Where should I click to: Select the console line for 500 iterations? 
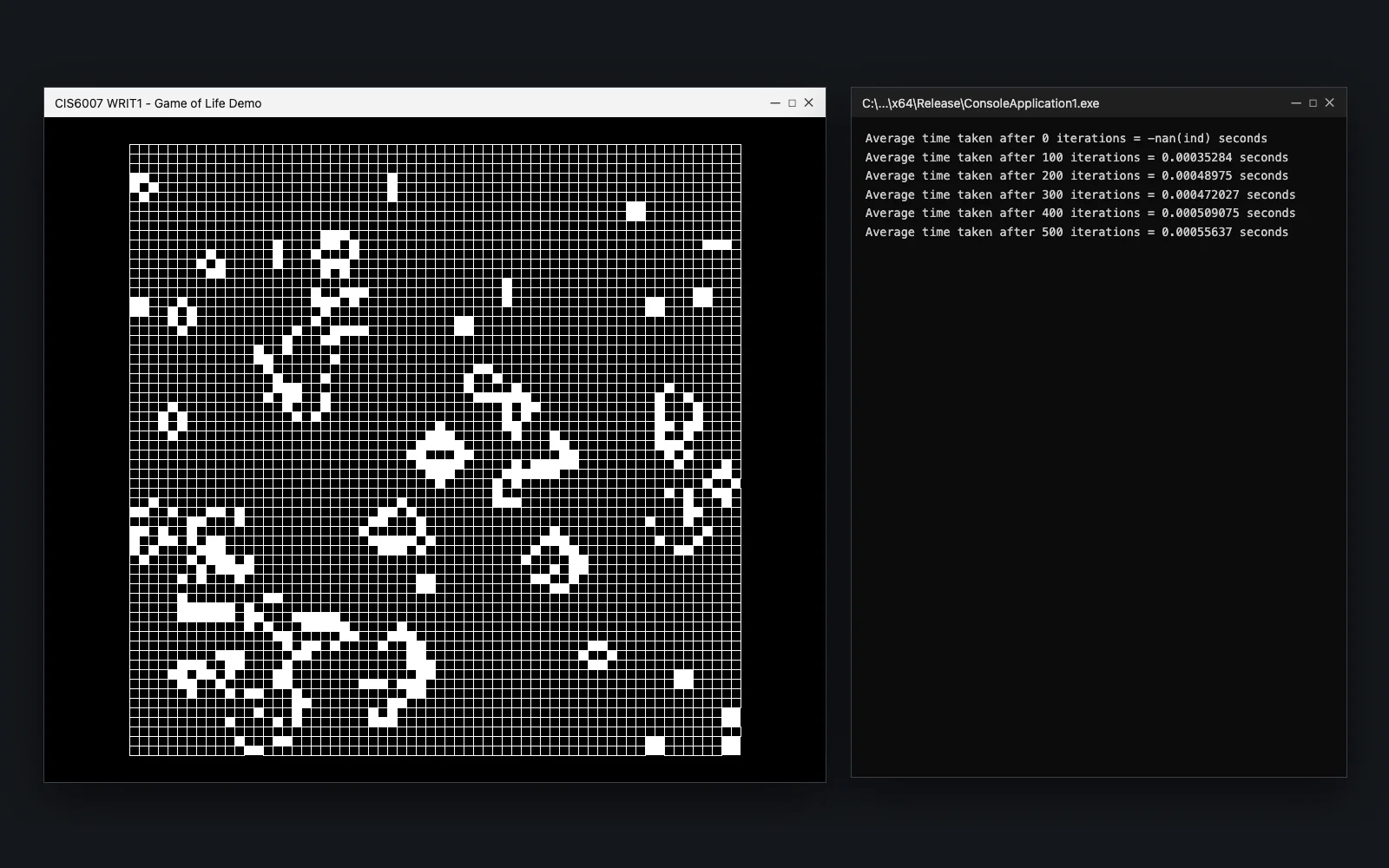[x=1076, y=232]
